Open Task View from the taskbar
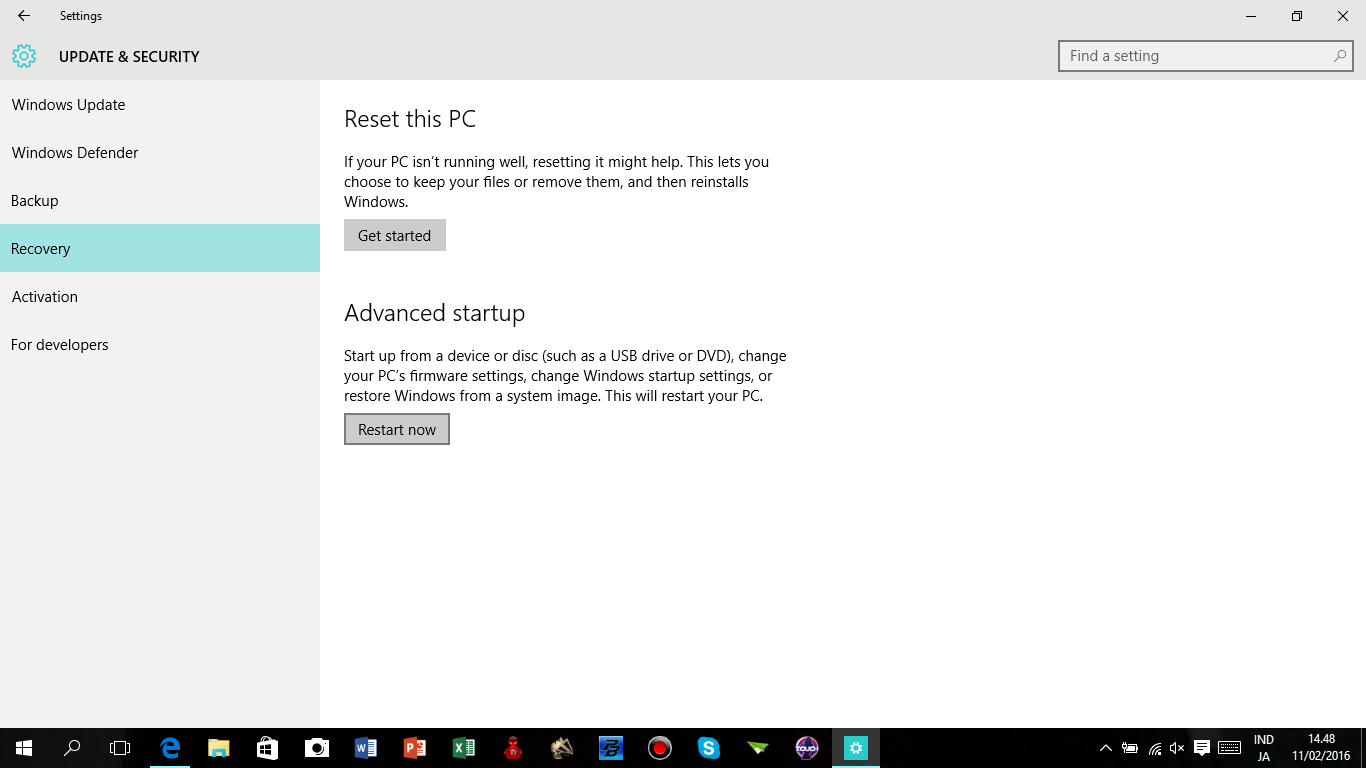This screenshot has width=1366, height=768. click(120, 747)
